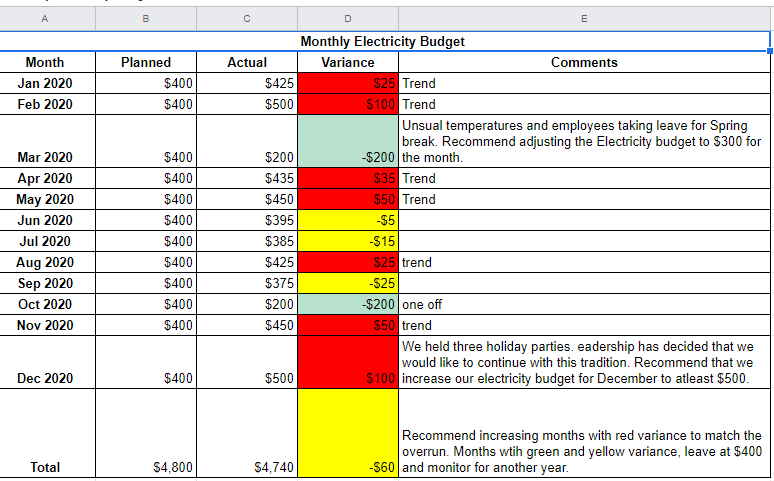Select Sep 2020 actual $375 cell
The height and width of the screenshot is (481, 774).
click(x=247, y=283)
